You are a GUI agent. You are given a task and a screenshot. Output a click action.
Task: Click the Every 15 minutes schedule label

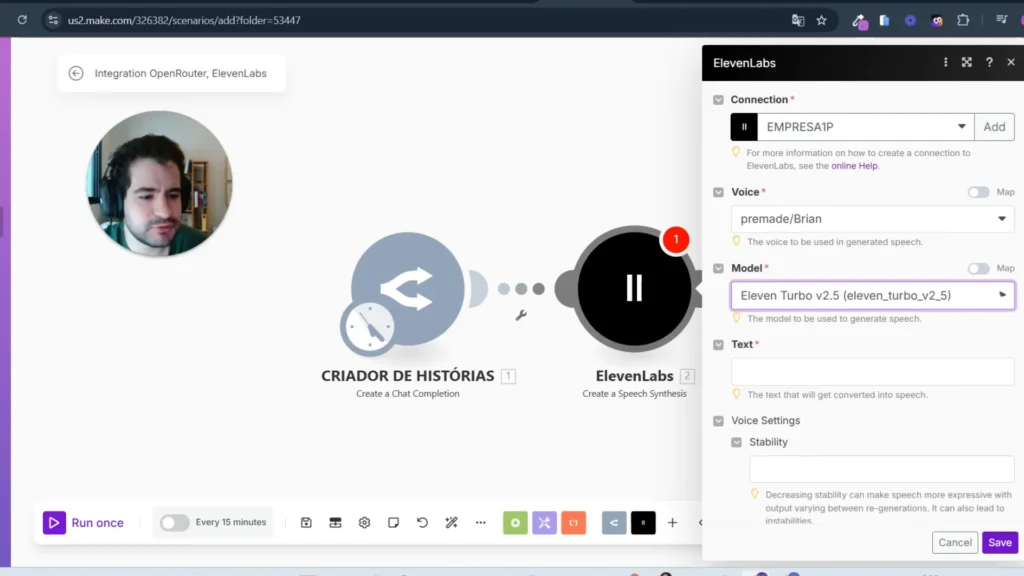click(x=231, y=522)
